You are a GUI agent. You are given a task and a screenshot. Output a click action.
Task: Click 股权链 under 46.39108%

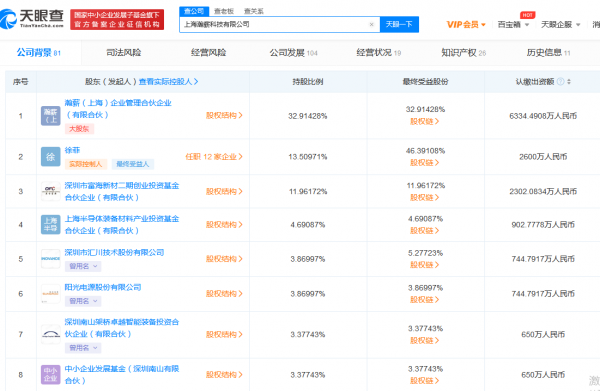pos(425,163)
